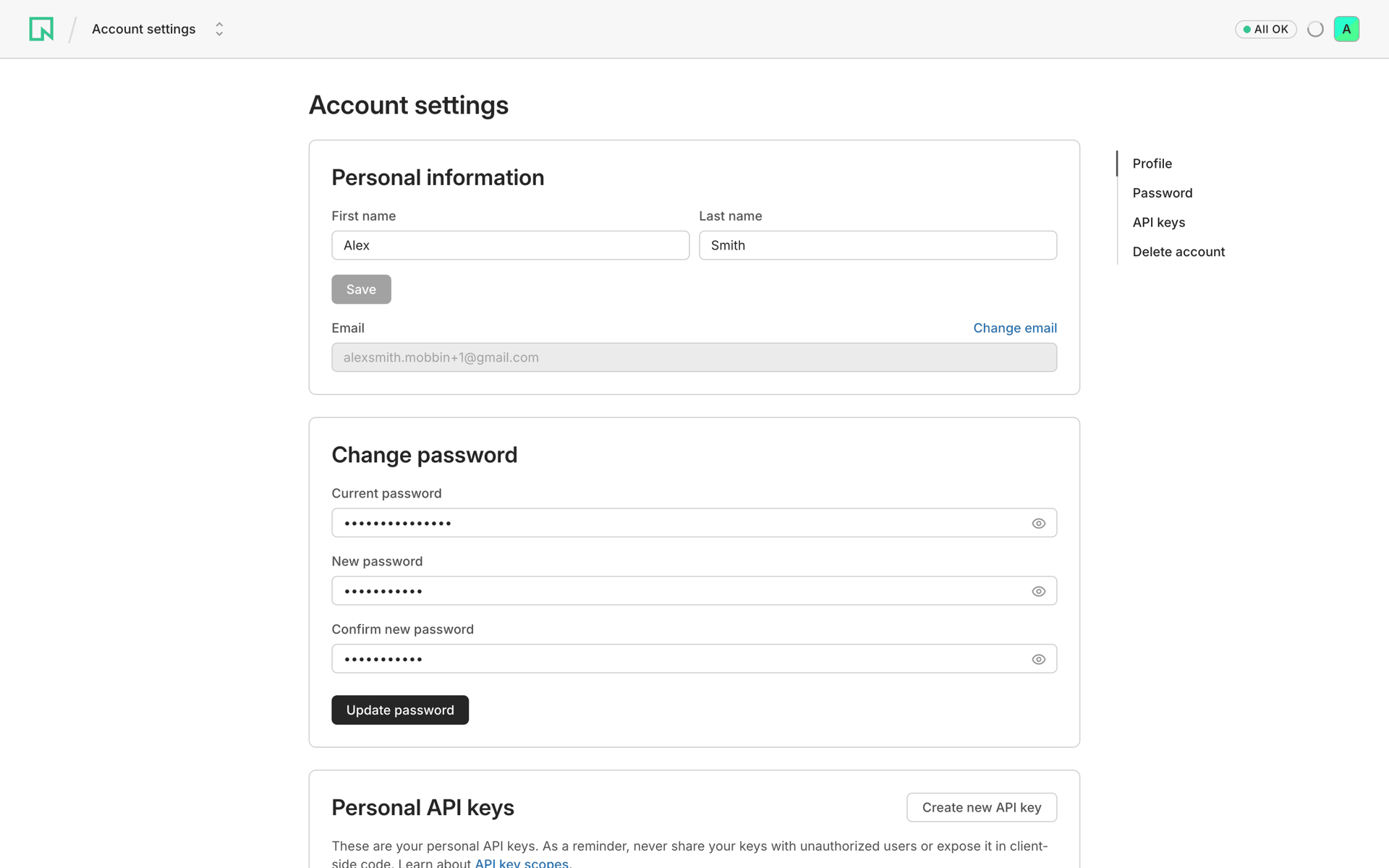Show the current password via eye icon

coord(1038,523)
